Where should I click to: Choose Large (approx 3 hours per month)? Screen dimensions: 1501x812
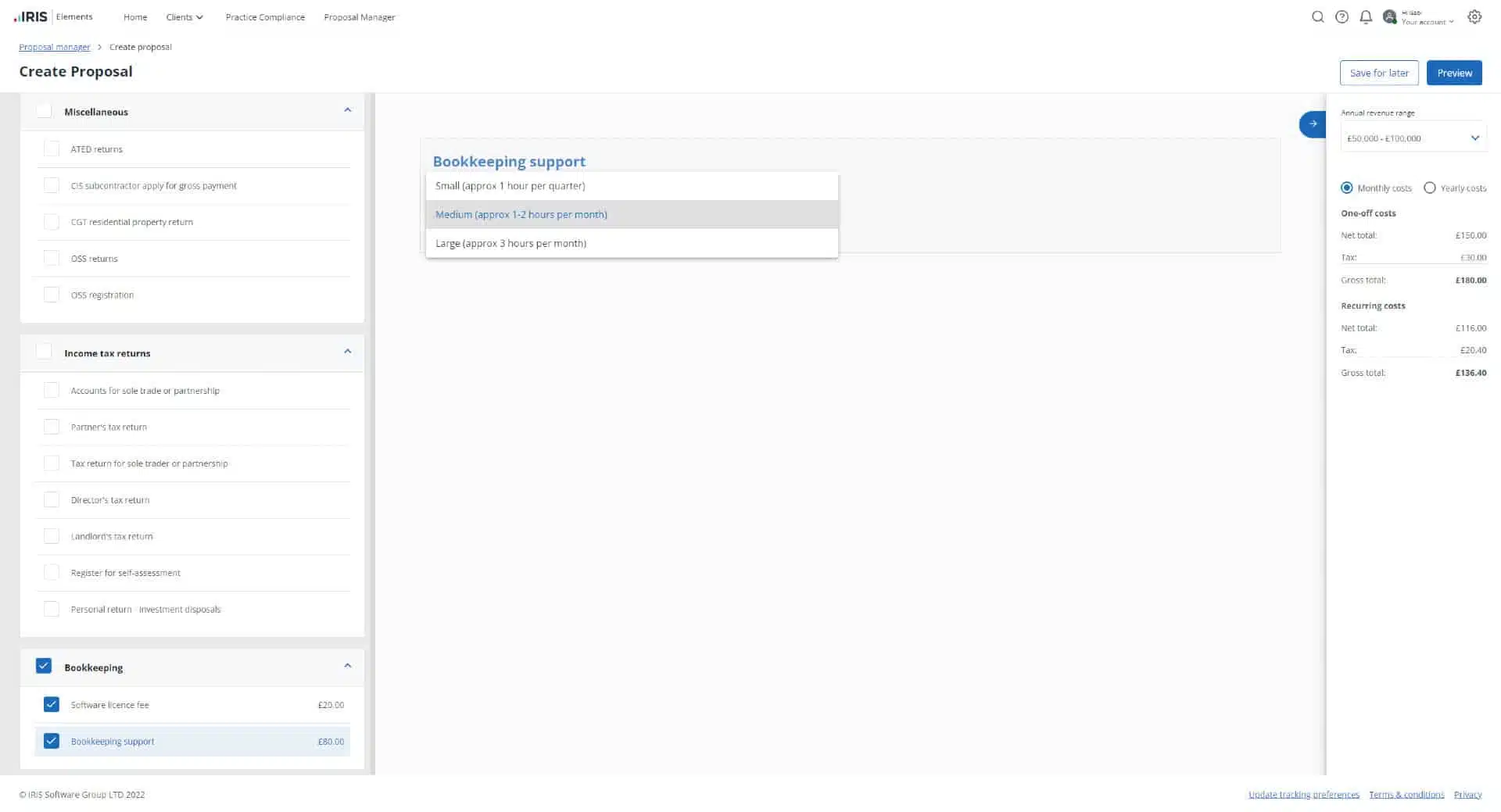pyautogui.click(x=632, y=243)
